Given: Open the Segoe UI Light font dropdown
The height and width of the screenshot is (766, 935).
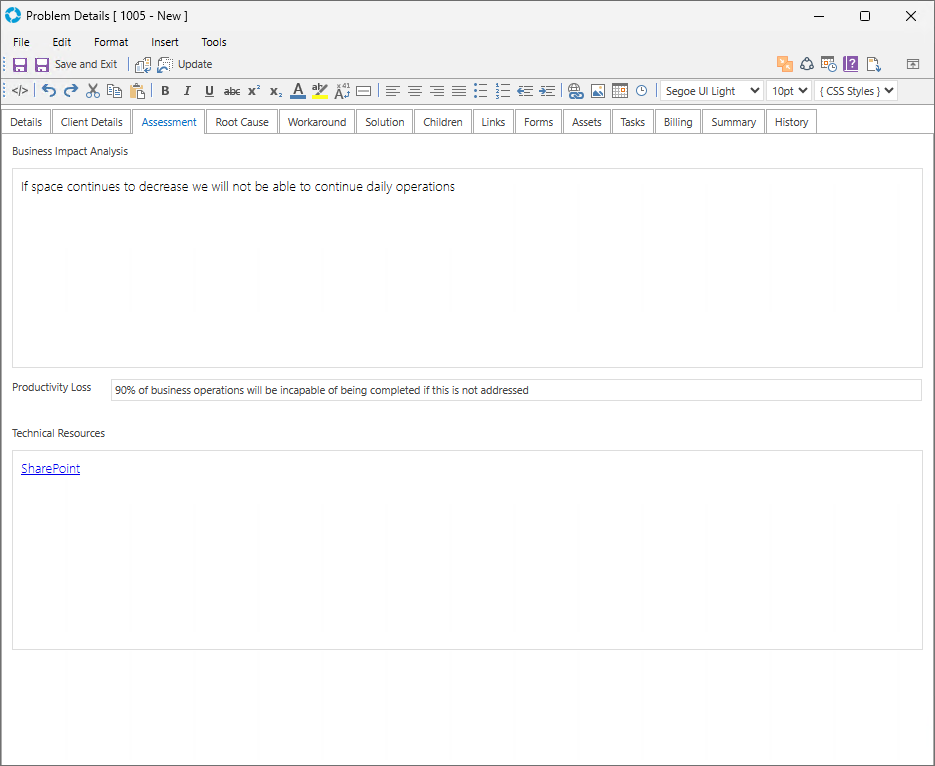Looking at the screenshot, I should [x=711, y=91].
